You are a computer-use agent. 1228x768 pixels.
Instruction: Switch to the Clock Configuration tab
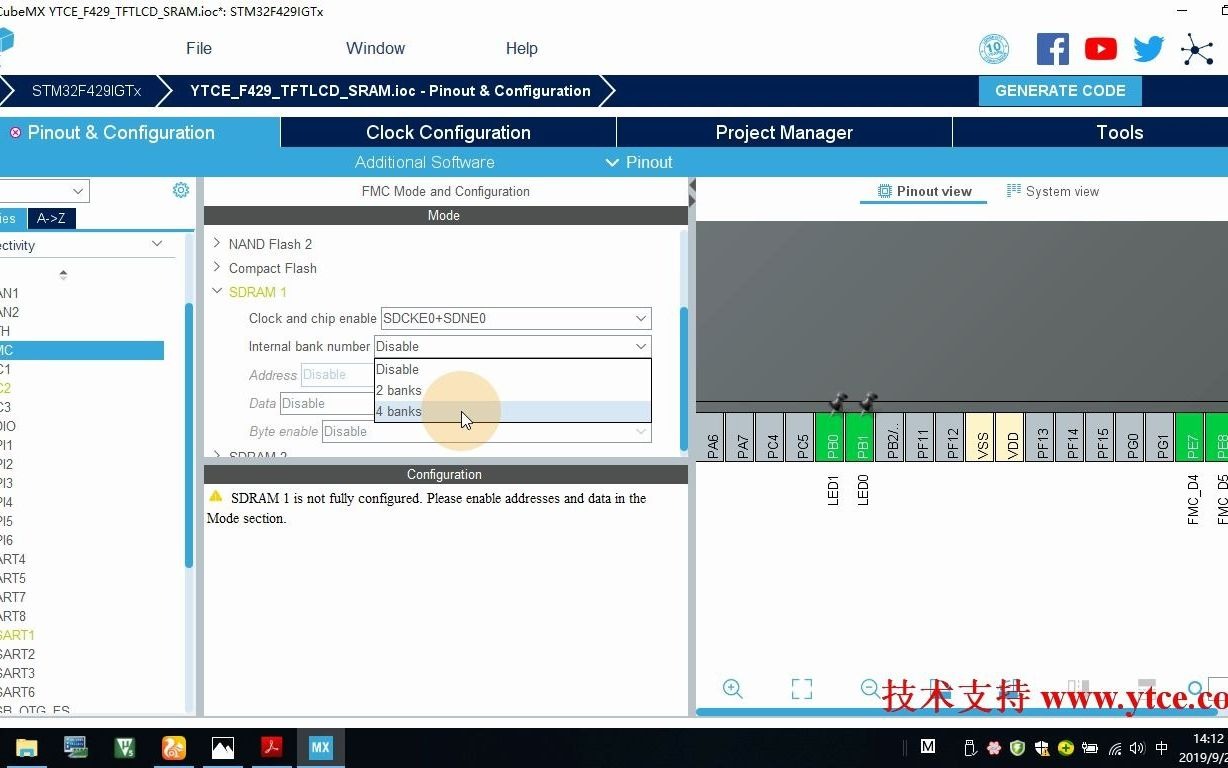[x=447, y=132]
